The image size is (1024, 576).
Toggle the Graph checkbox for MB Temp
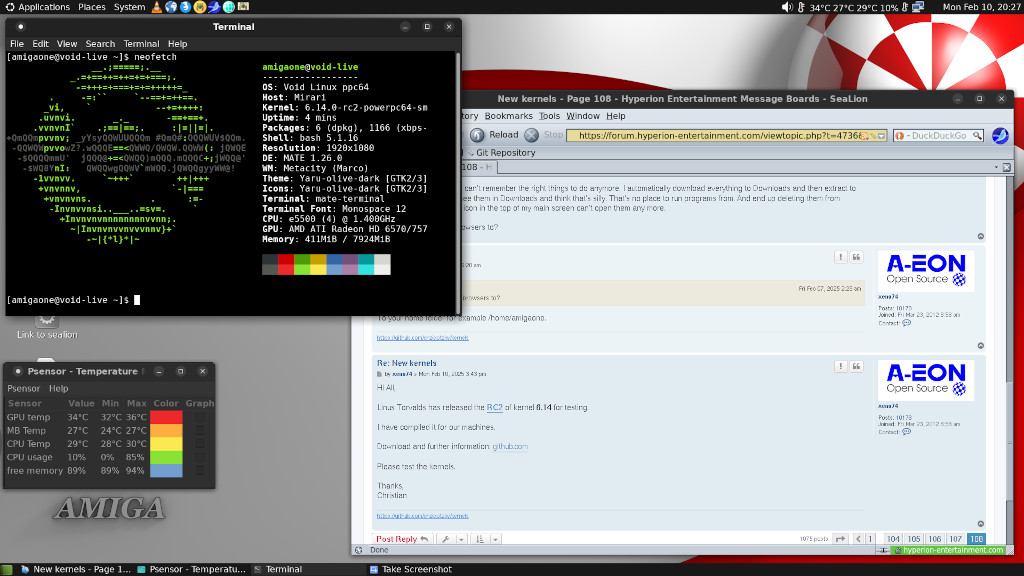coord(200,430)
